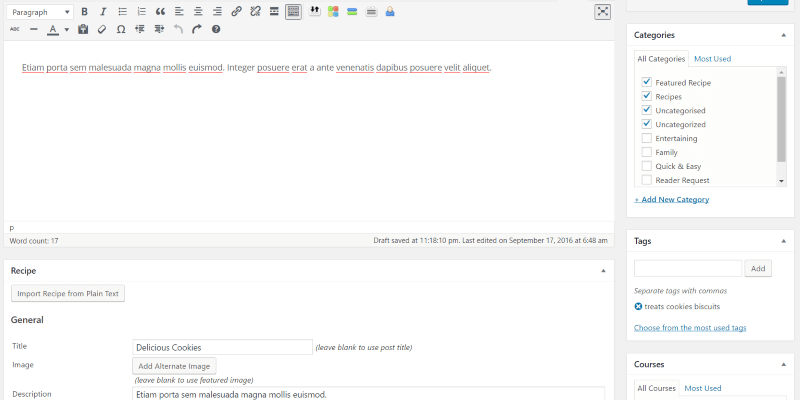
Task: Check the Quick & Easy category
Action: (x=647, y=166)
